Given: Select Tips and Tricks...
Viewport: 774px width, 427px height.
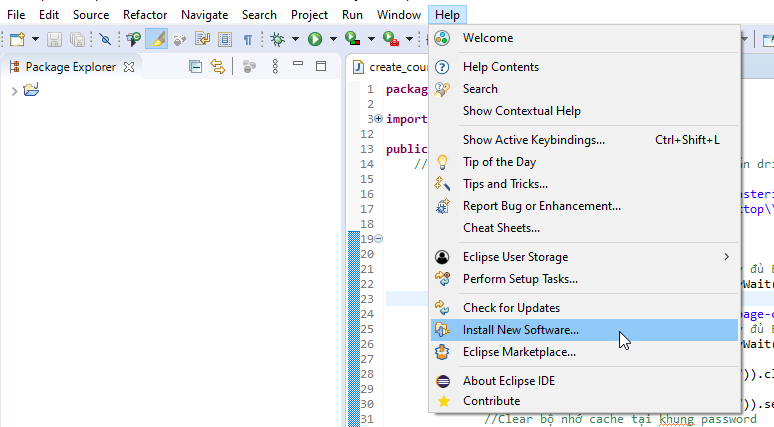Looking at the screenshot, I should [x=584, y=184].
